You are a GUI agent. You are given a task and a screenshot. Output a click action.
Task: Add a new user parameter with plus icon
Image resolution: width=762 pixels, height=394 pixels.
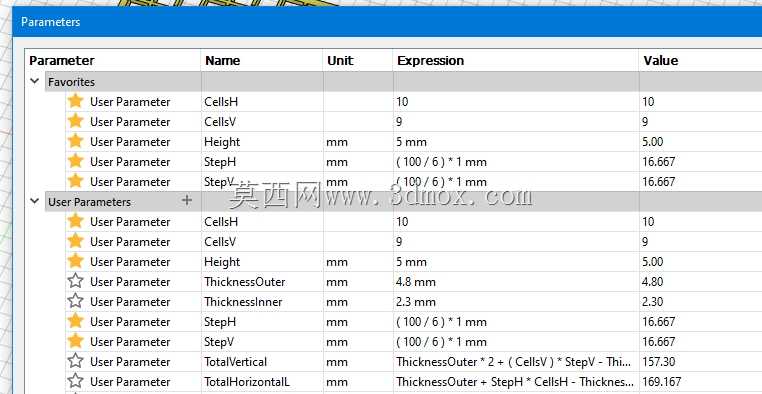(187, 200)
